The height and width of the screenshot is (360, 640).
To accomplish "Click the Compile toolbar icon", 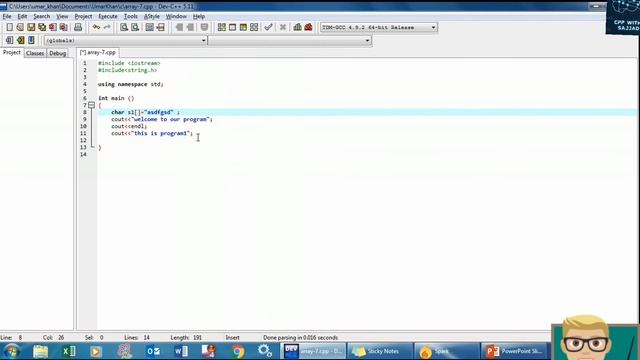I will tap(221, 27).
